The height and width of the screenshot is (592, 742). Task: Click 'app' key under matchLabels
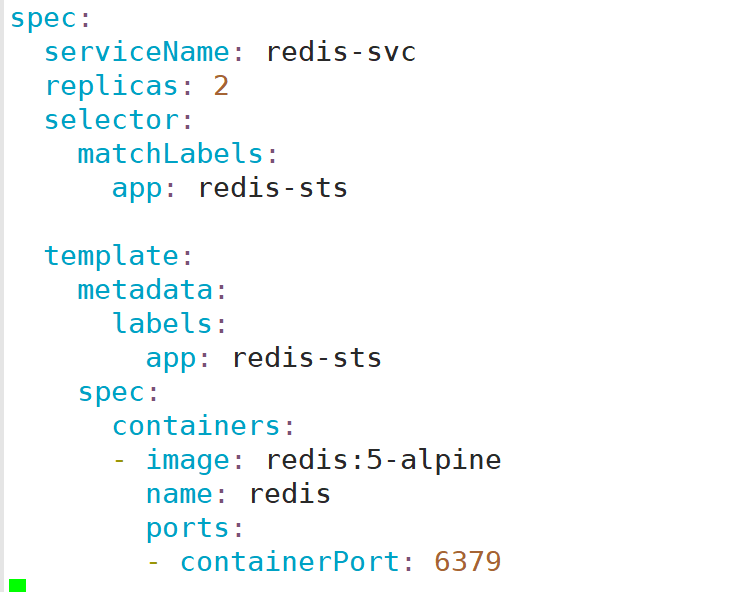pyautogui.click(x=137, y=190)
